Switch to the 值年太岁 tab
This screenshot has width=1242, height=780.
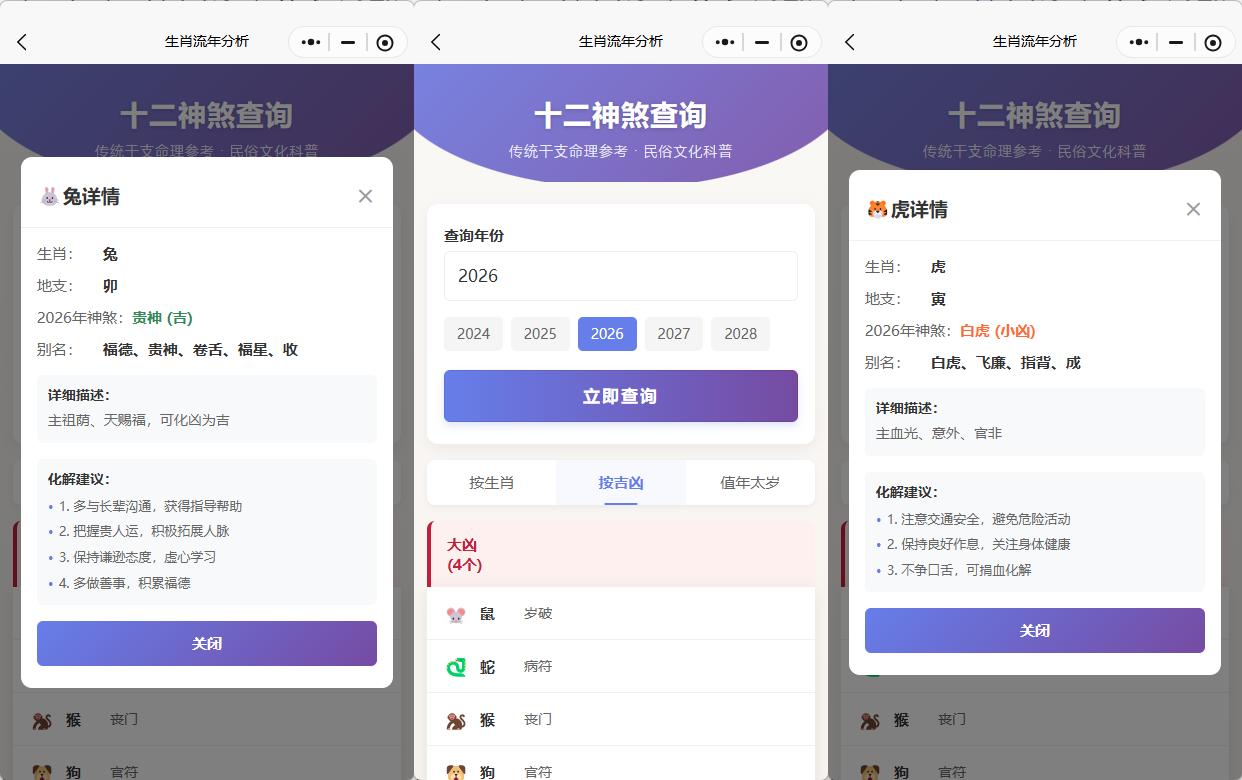click(x=748, y=482)
